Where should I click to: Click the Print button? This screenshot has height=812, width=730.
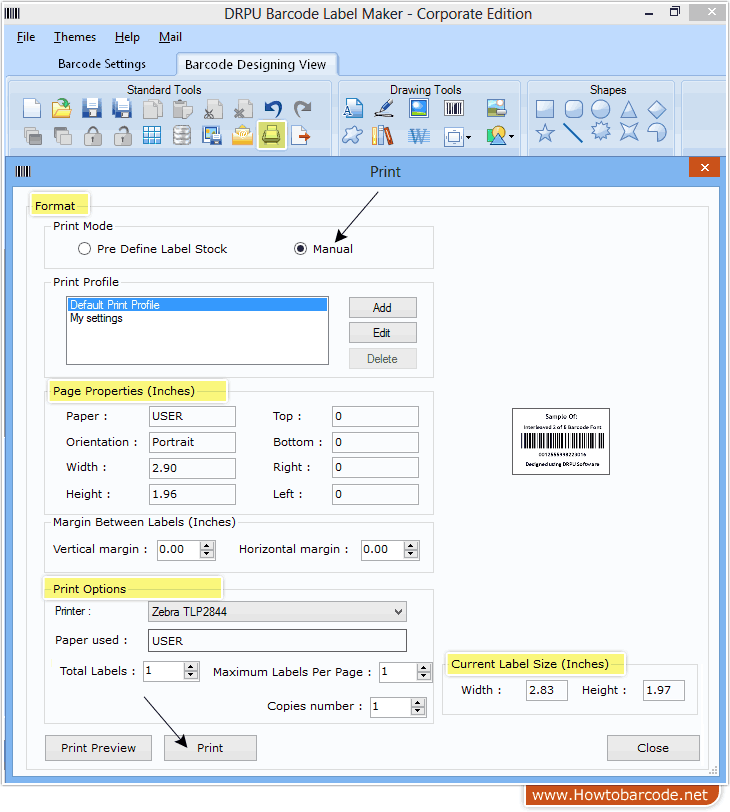210,748
